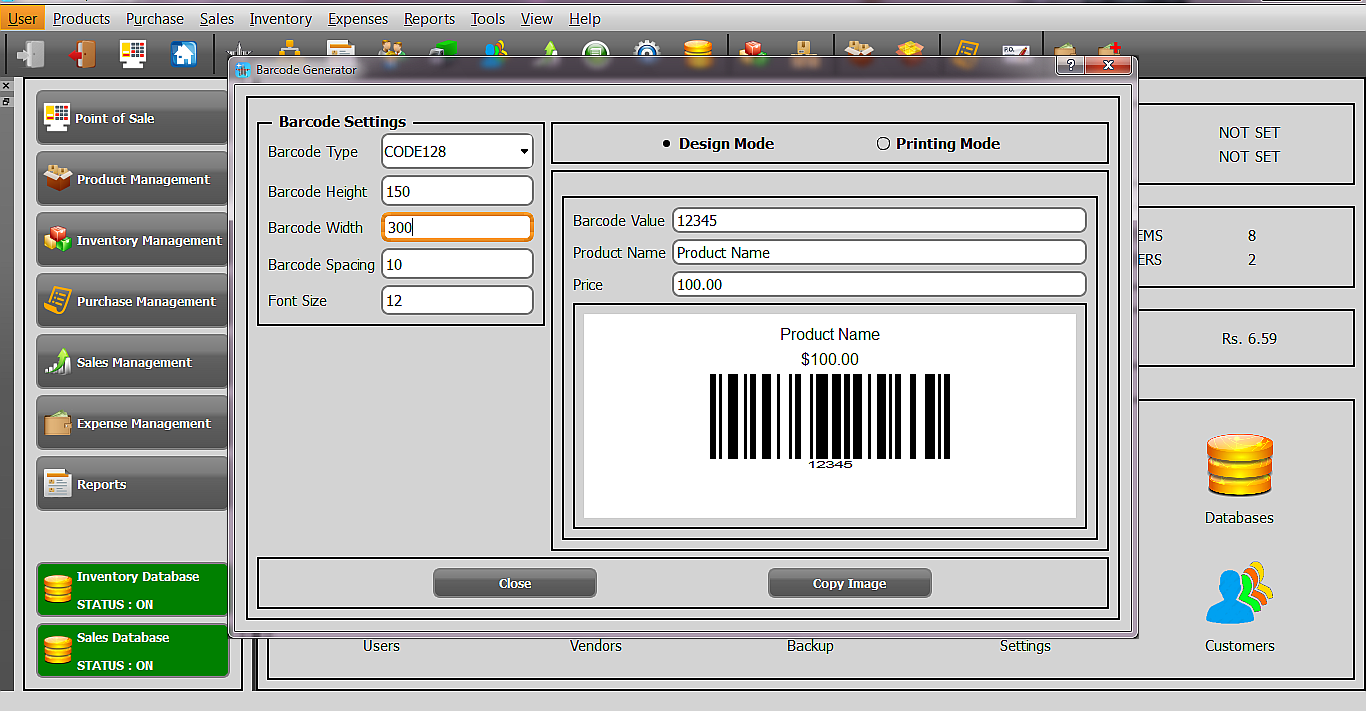The width and height of the screenshot is (1366, 711).
Task: Open the Inventory menu
Action: coord(280,19)
